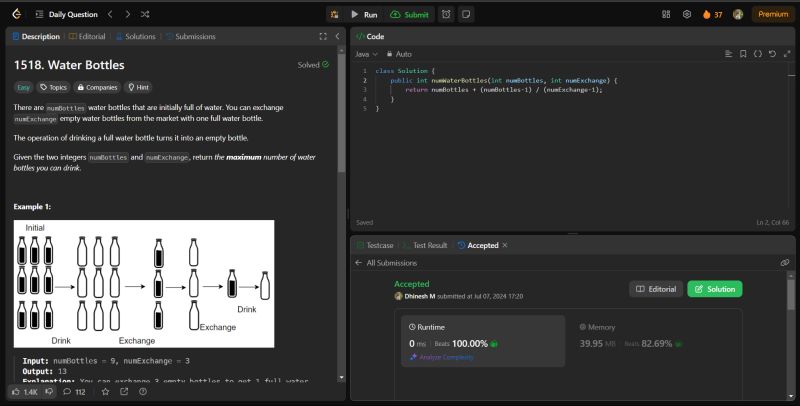Open the Java language dropdown

(x=365, y=53)
